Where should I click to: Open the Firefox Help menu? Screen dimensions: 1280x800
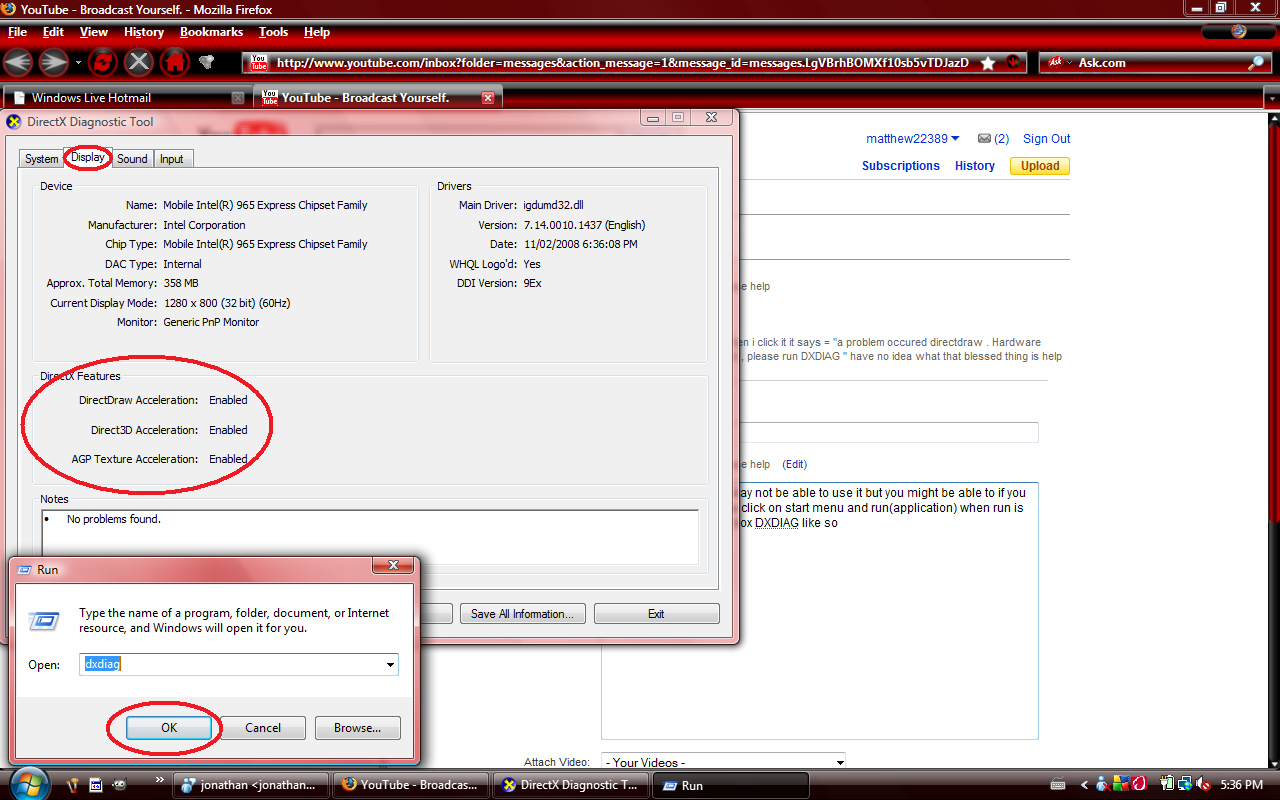coord(317,32)
